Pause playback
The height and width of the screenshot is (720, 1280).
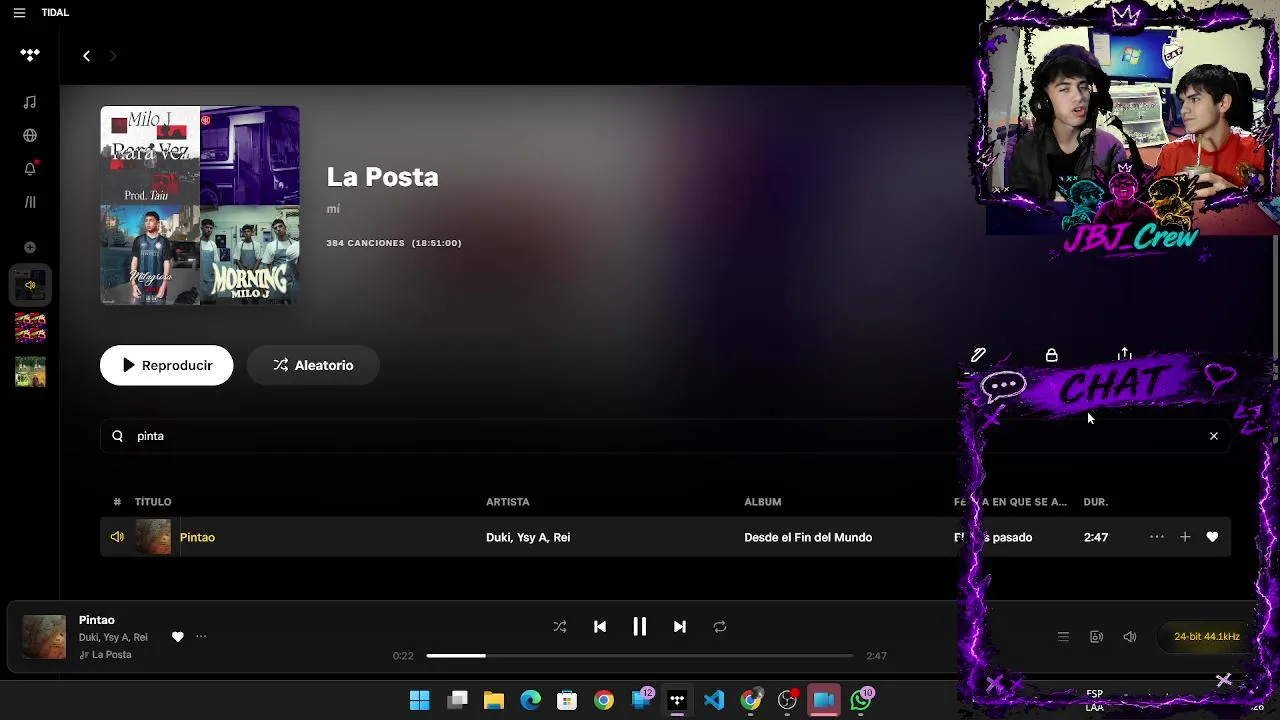640,627
